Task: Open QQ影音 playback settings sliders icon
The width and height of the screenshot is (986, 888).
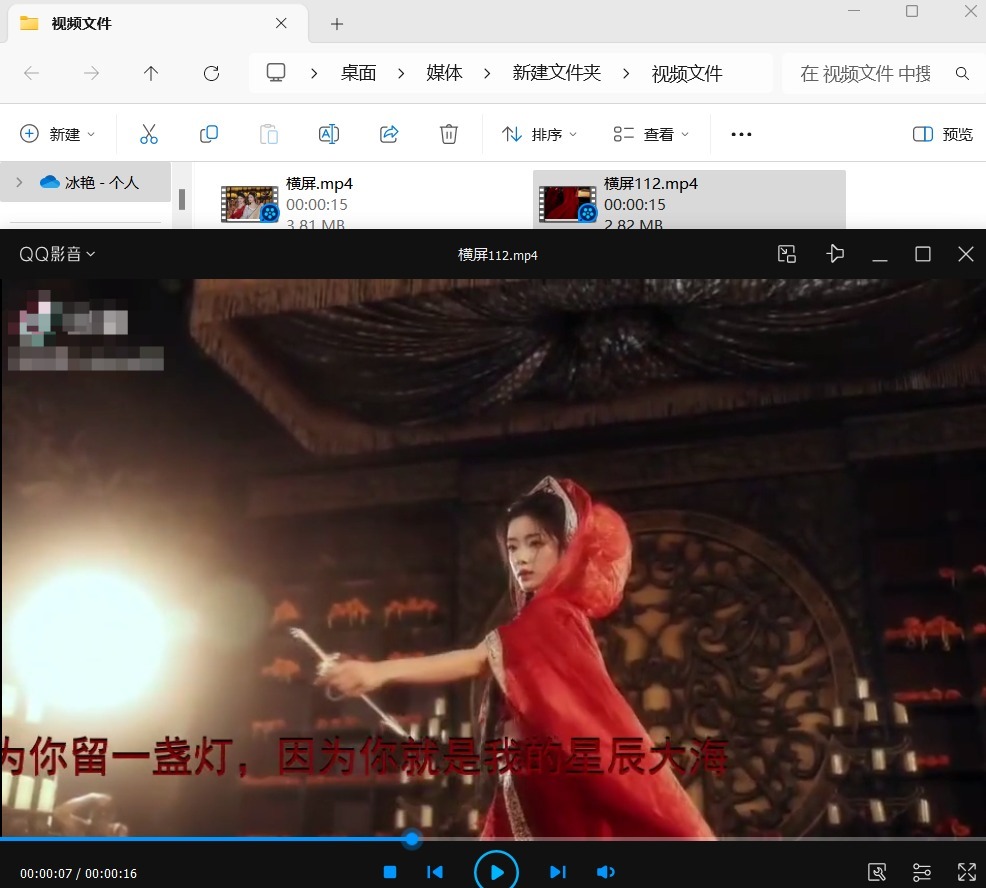Action: pyautogui.click(x=922, y=872)
